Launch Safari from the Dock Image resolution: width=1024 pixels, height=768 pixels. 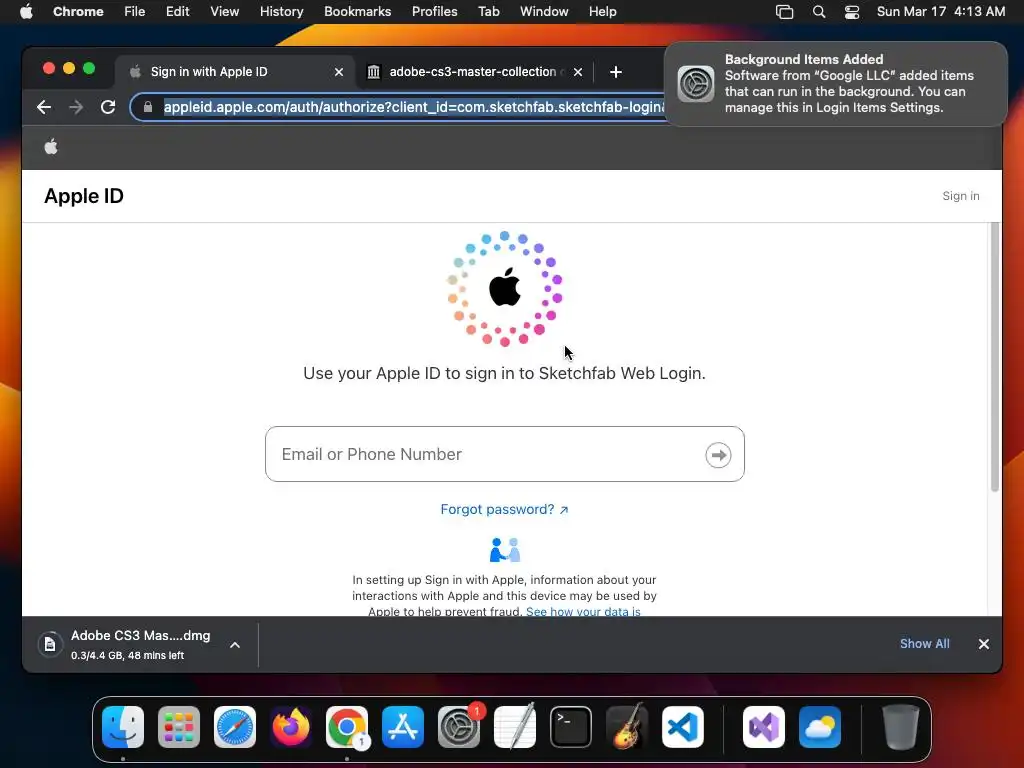(x=235, y=727)
